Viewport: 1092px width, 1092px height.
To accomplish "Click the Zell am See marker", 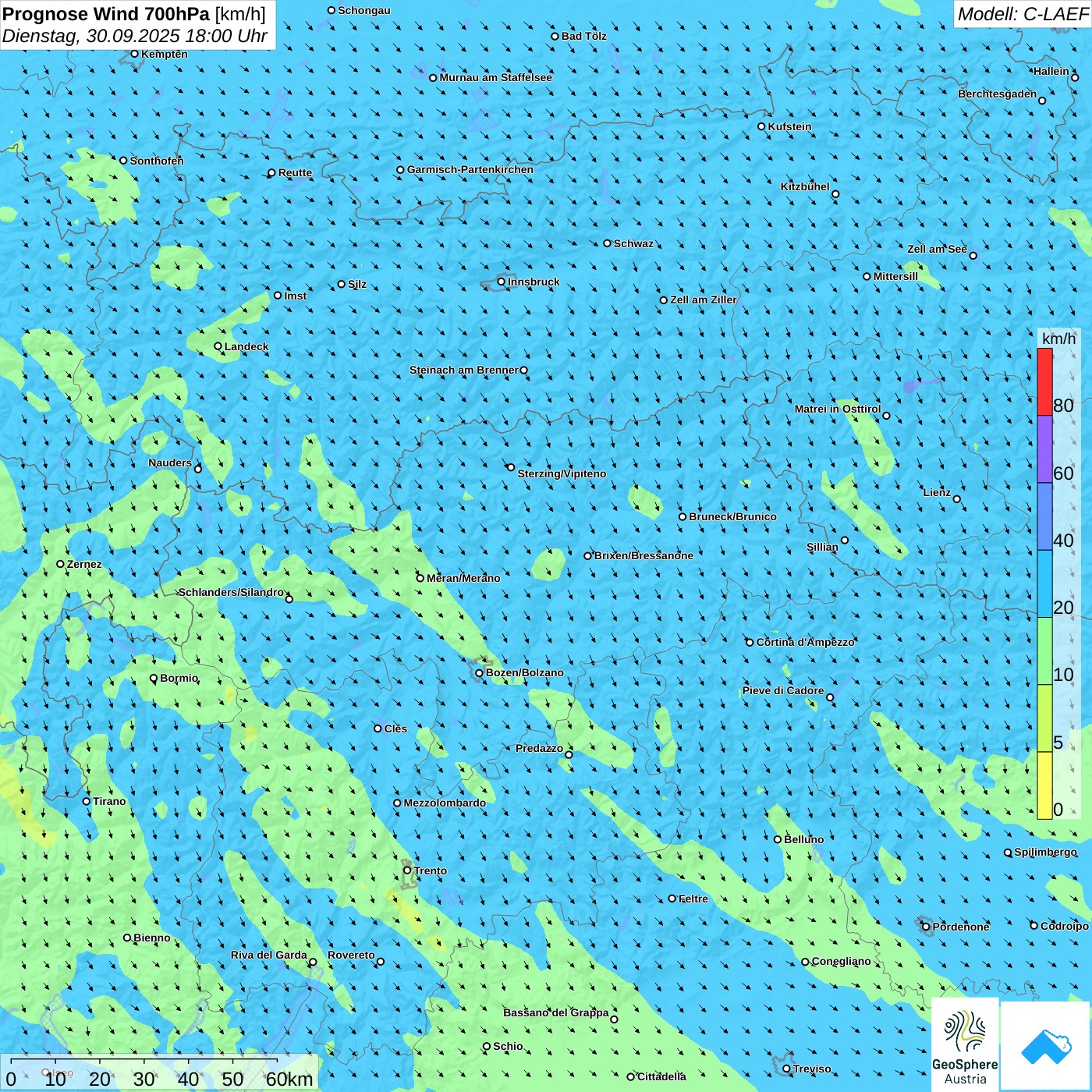I will (x=973, y=255).
